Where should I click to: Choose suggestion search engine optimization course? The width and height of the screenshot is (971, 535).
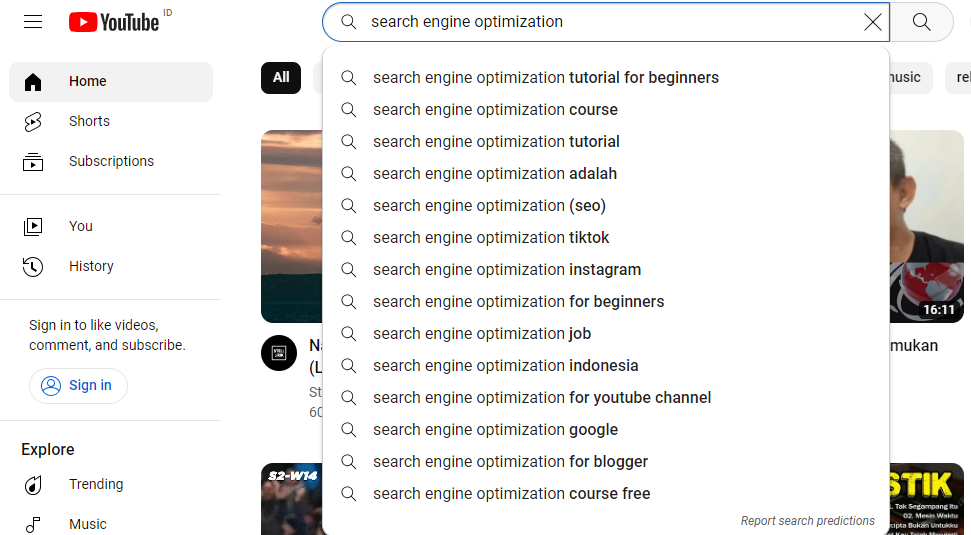[x=606, y=110]
